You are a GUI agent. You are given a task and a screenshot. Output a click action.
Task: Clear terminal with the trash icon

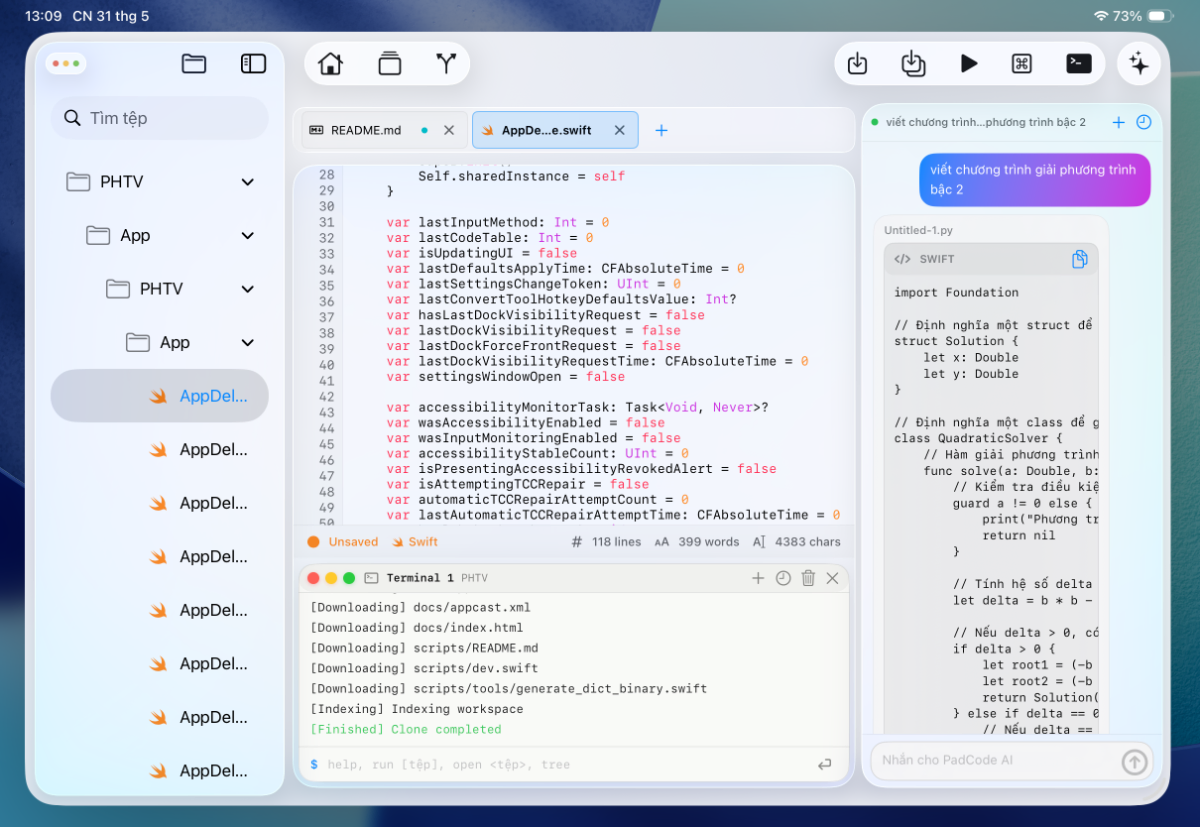[808, 578]
